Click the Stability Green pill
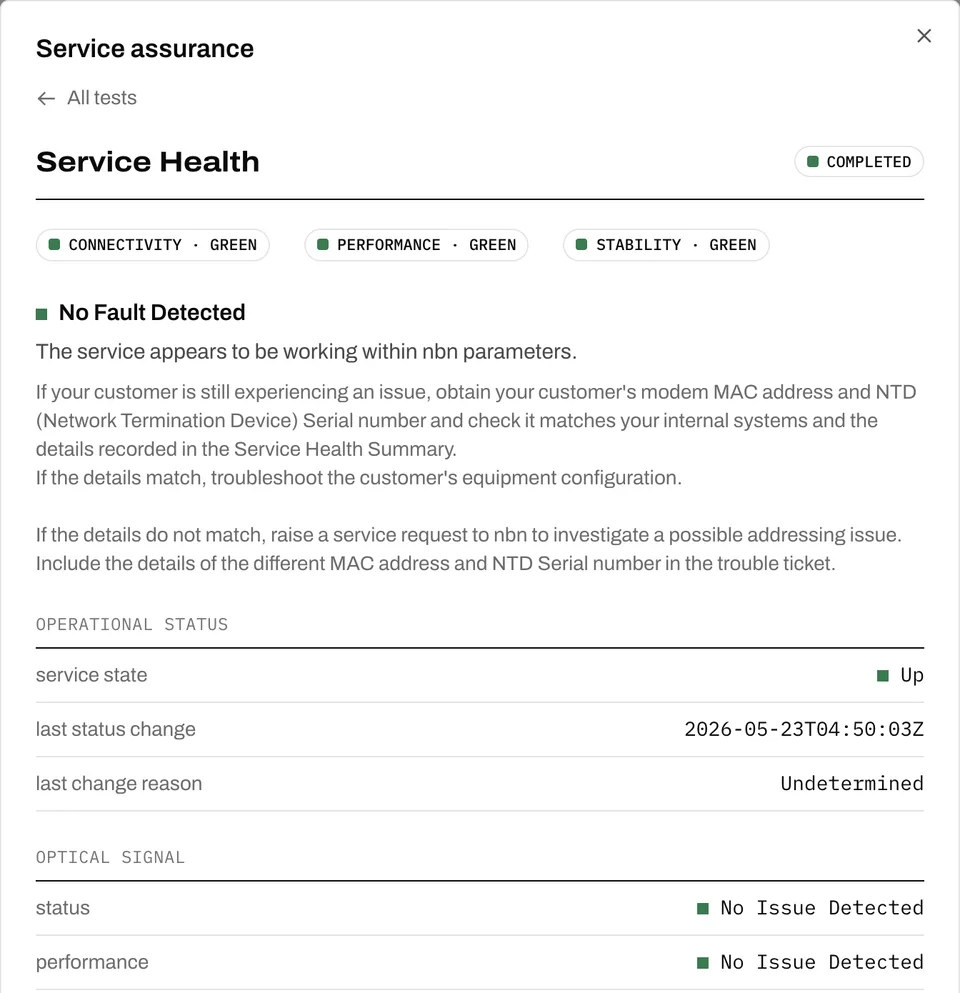The height and width of the screenshot is (993, 960). (x=666, y=245)
